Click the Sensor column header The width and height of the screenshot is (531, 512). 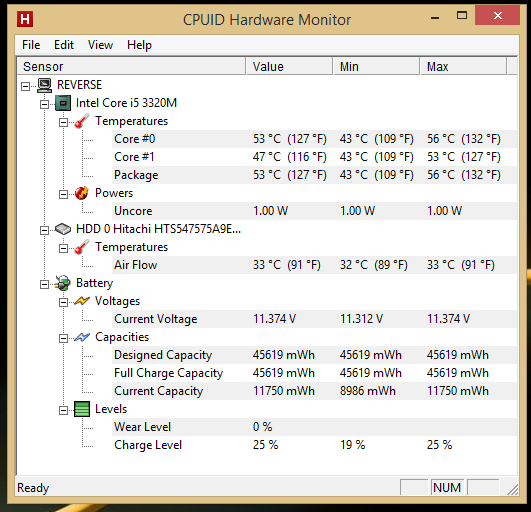click(x=131, y=66)
